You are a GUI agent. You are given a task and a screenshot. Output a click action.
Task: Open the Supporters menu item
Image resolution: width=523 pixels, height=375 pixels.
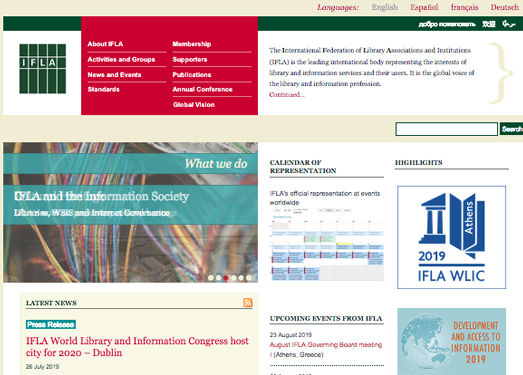[x=189, y=59]
